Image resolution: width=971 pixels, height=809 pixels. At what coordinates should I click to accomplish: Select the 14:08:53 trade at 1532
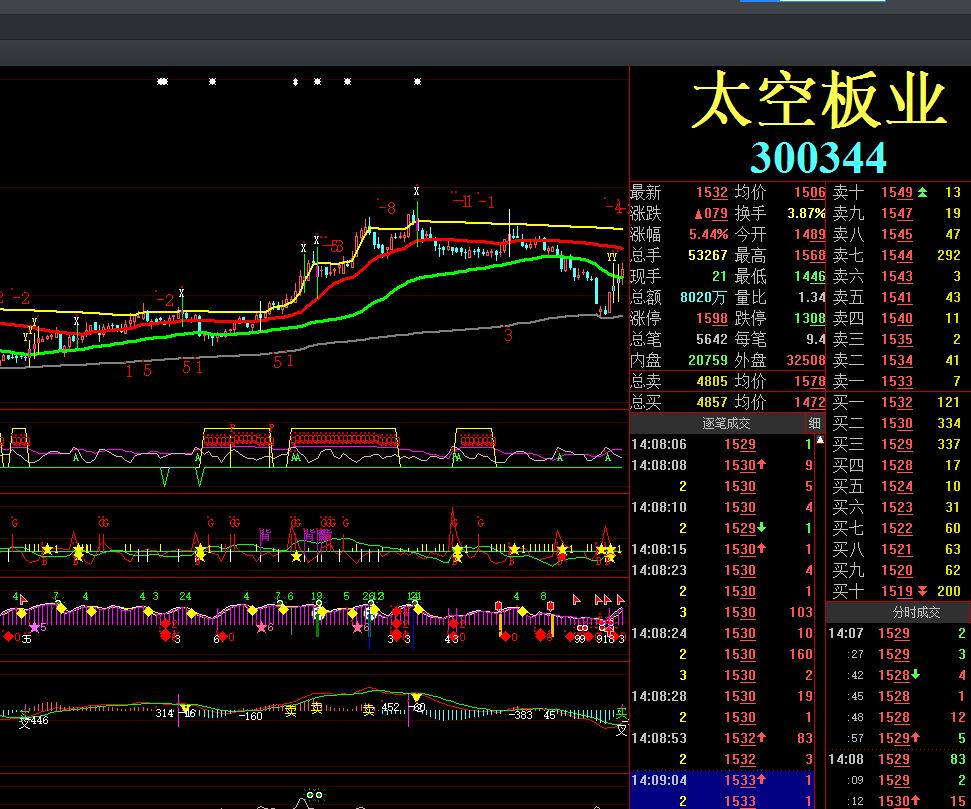point(722,738)
